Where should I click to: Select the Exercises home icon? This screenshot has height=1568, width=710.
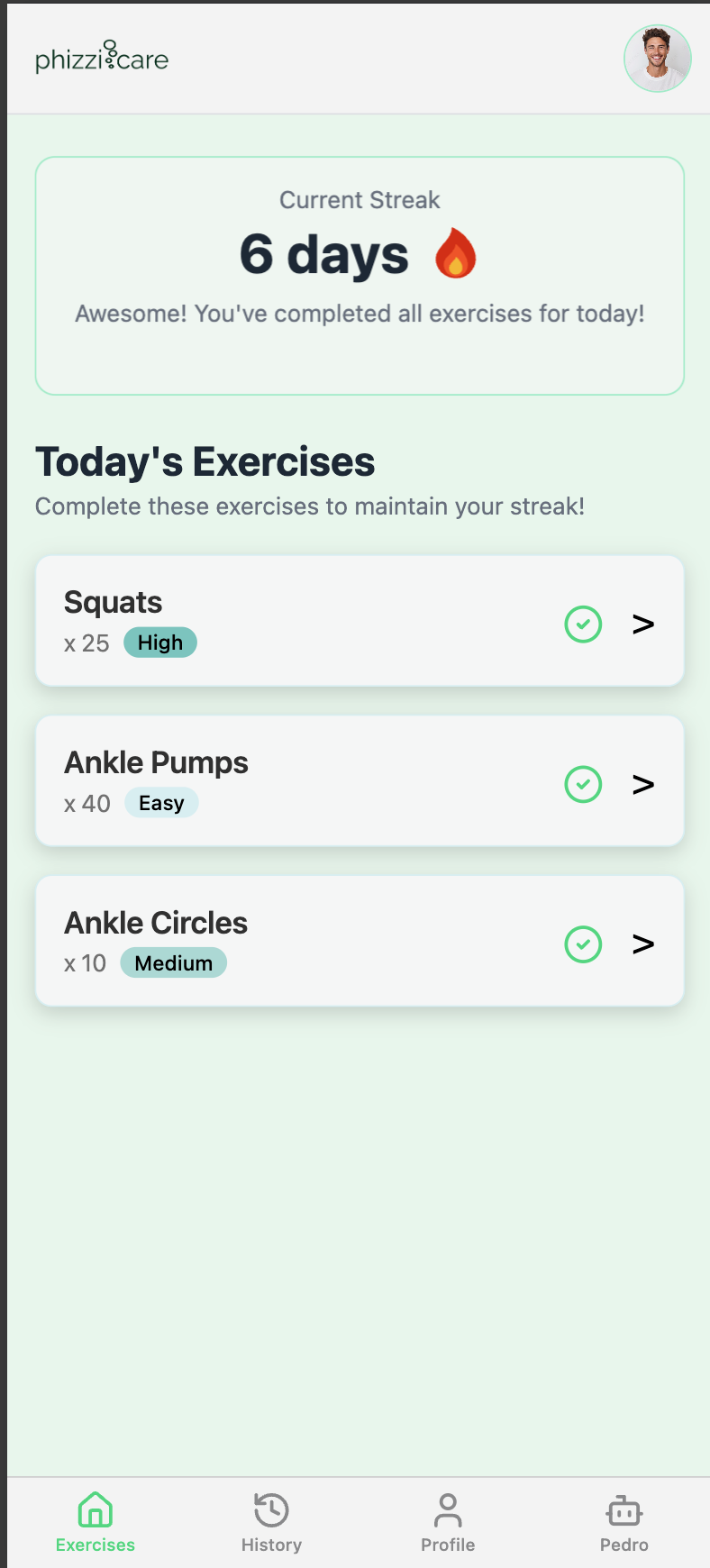(x=96, y=1509)
